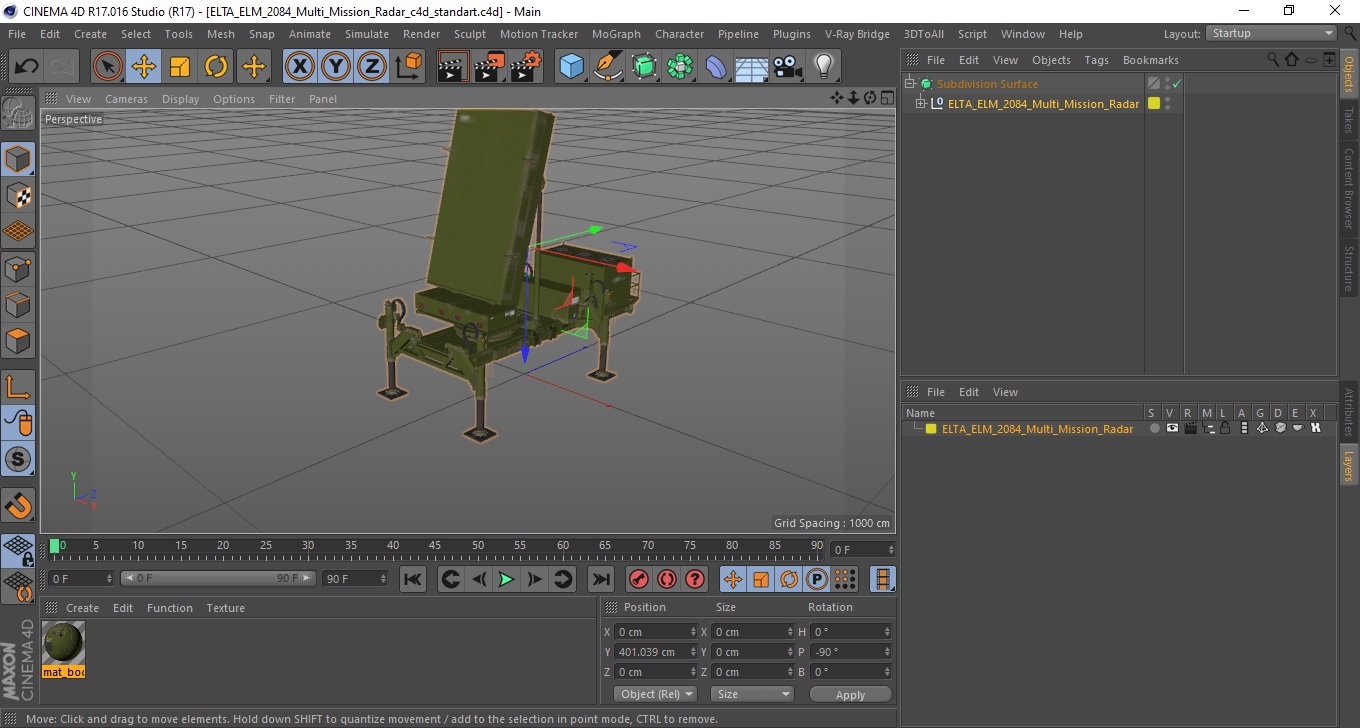Toggle parameter keyframe recording P button
The width and height of the screenshot is (1360, 728).
tap(817, 579)
